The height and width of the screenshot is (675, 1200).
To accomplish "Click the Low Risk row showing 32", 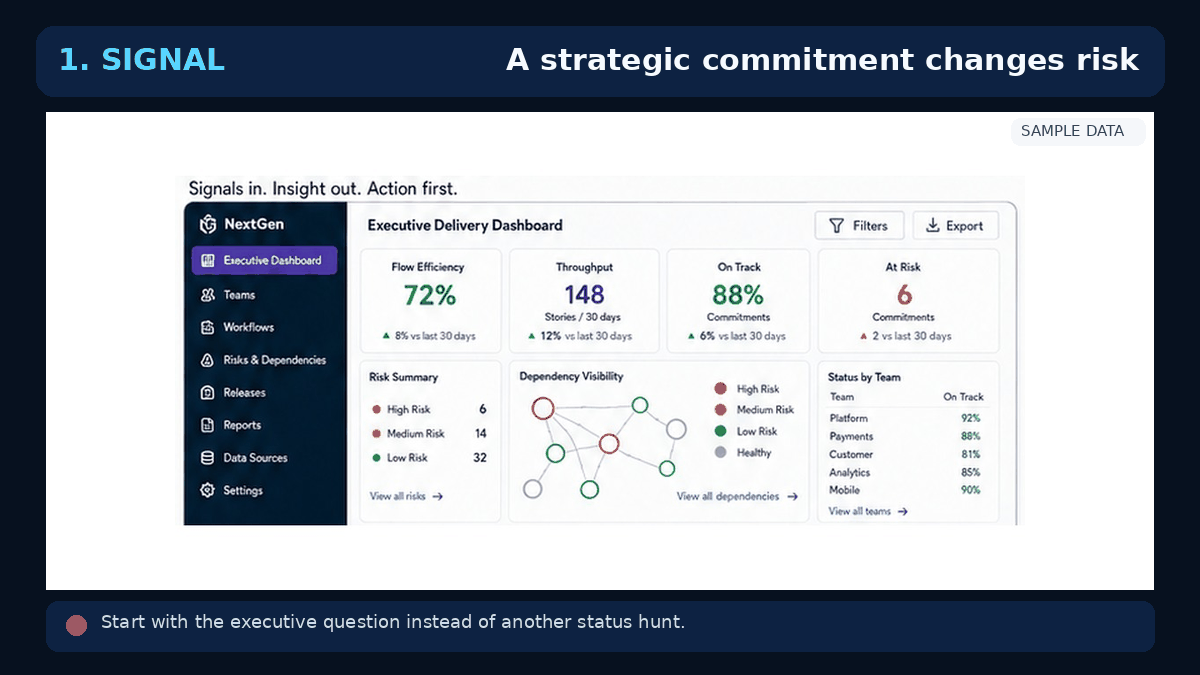I will coord(429,458).
